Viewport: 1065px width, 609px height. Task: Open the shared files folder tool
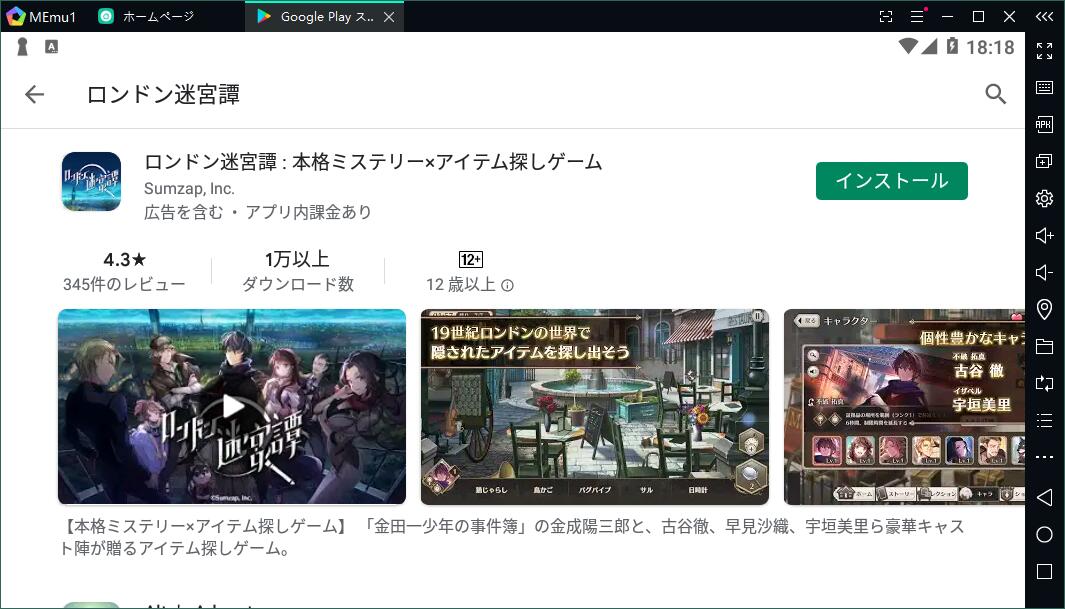pyautogui.click(x=1044, y=346)
